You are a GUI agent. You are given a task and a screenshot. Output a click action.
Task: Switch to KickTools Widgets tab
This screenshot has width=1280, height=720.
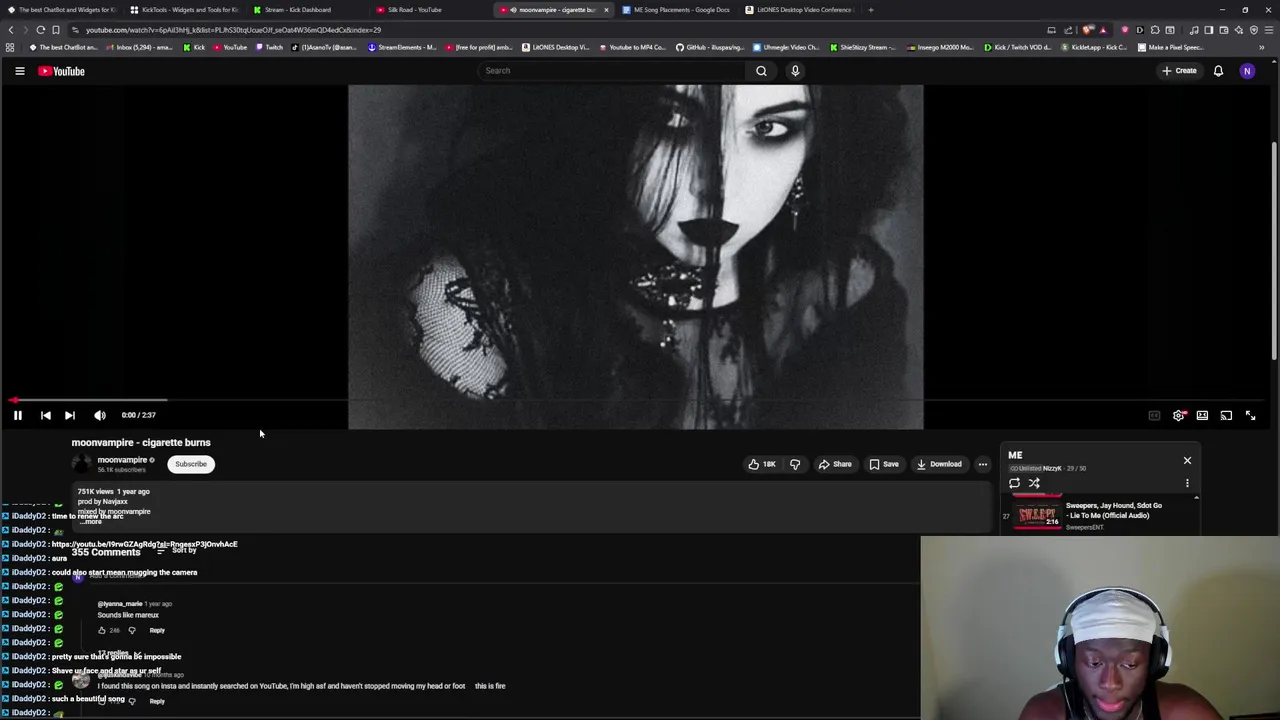tap(185, 10)
